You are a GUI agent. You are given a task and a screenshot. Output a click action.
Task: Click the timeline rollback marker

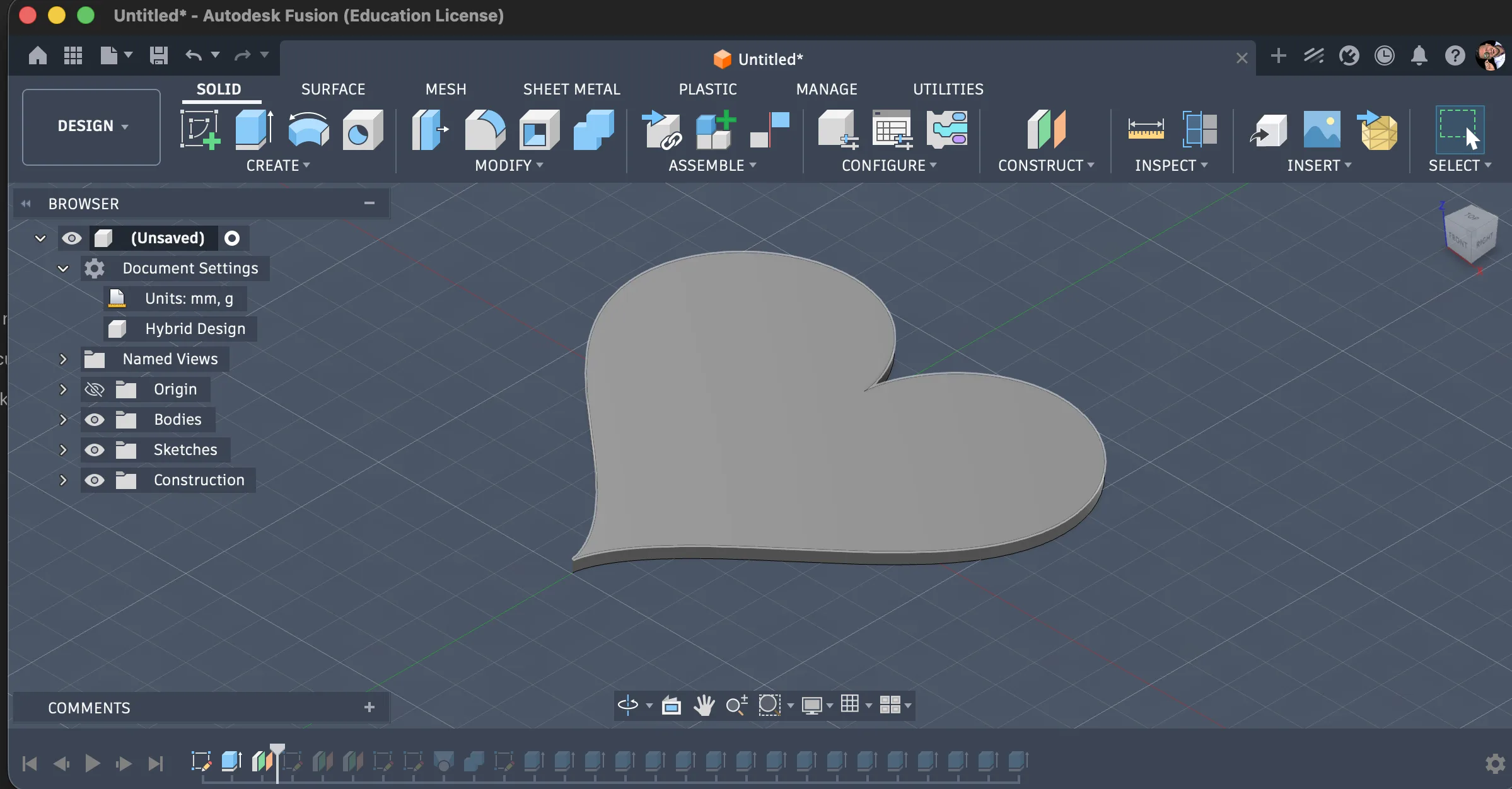(277, 762)
